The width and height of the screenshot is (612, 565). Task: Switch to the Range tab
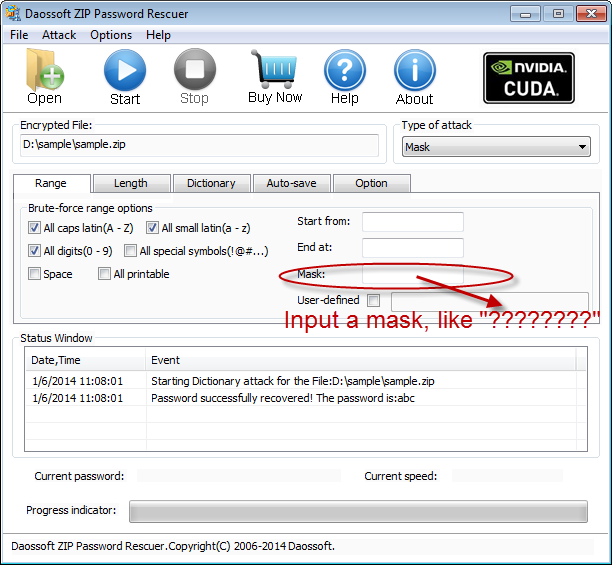[x=51, y=183]
